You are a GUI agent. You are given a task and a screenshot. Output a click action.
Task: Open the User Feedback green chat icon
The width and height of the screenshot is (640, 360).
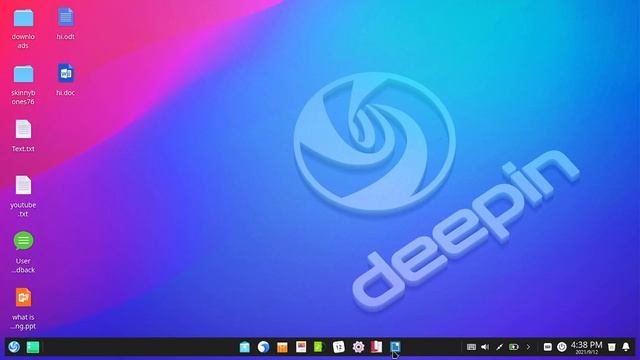click(23, 241)
